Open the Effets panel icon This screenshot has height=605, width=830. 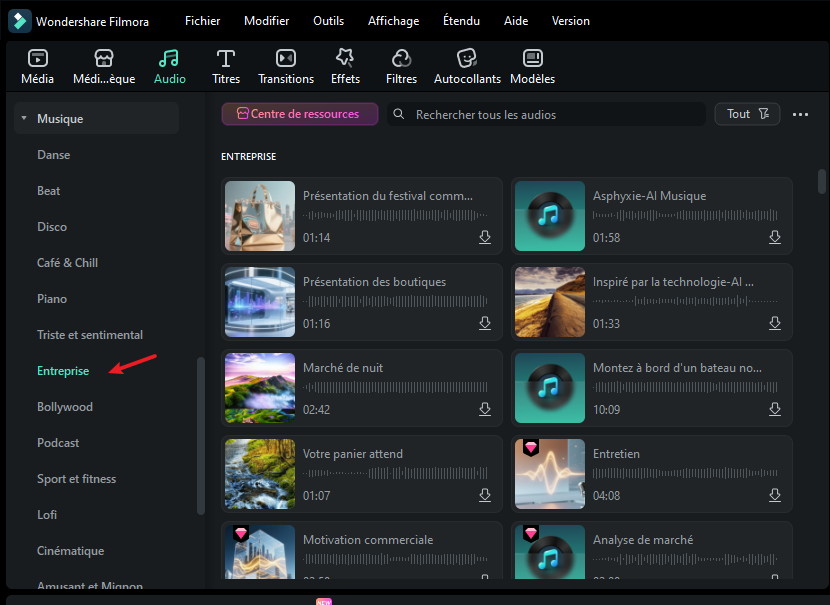(x=345, y=59)
